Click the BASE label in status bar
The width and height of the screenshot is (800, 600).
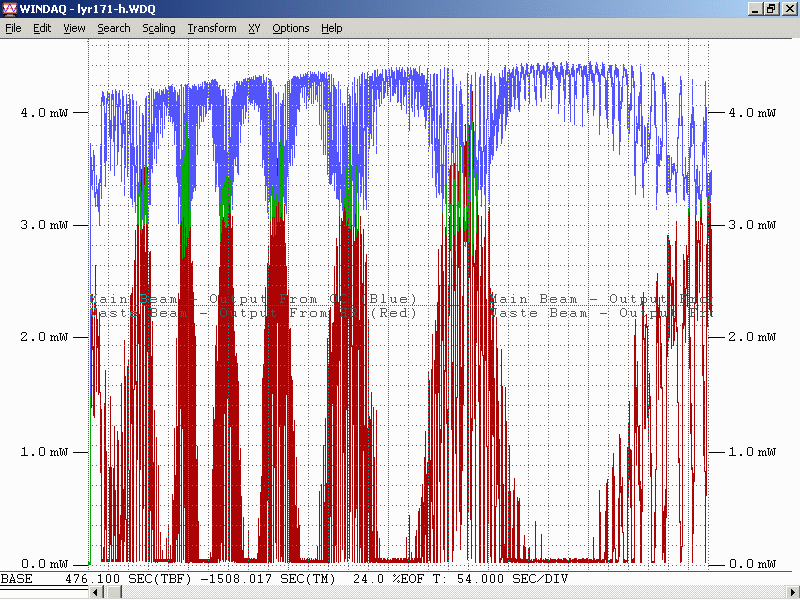coord(17,579)
